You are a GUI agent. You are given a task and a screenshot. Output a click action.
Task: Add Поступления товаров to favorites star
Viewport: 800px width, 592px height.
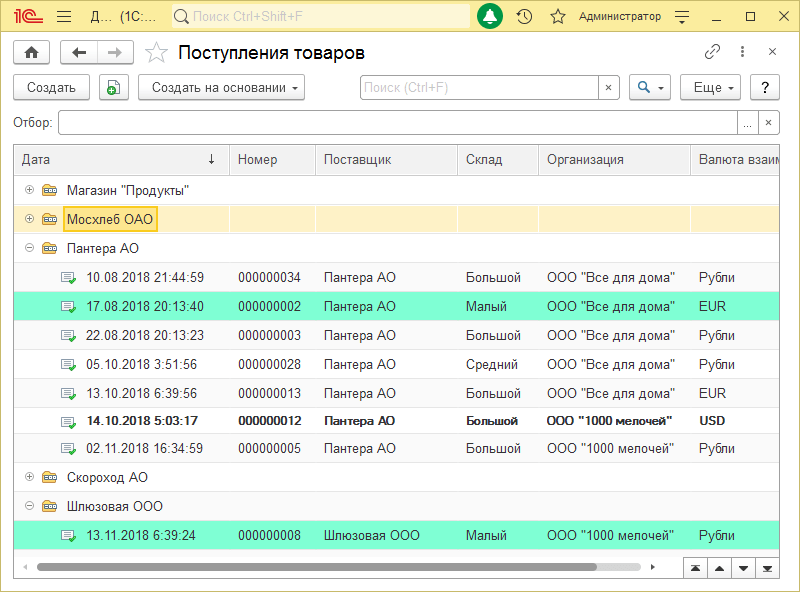pos(156,53)
